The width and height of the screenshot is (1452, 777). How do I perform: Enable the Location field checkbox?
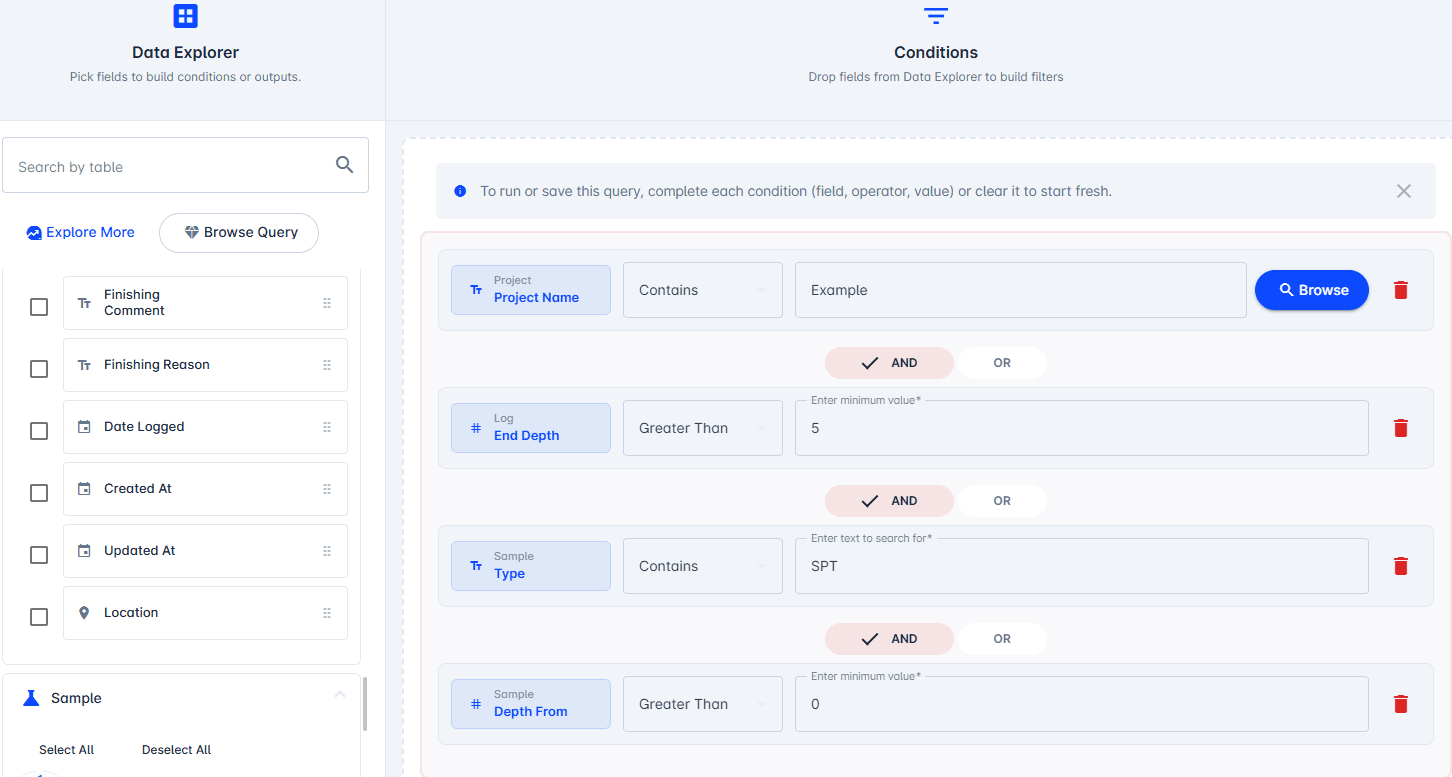click(x=39, y=617)
